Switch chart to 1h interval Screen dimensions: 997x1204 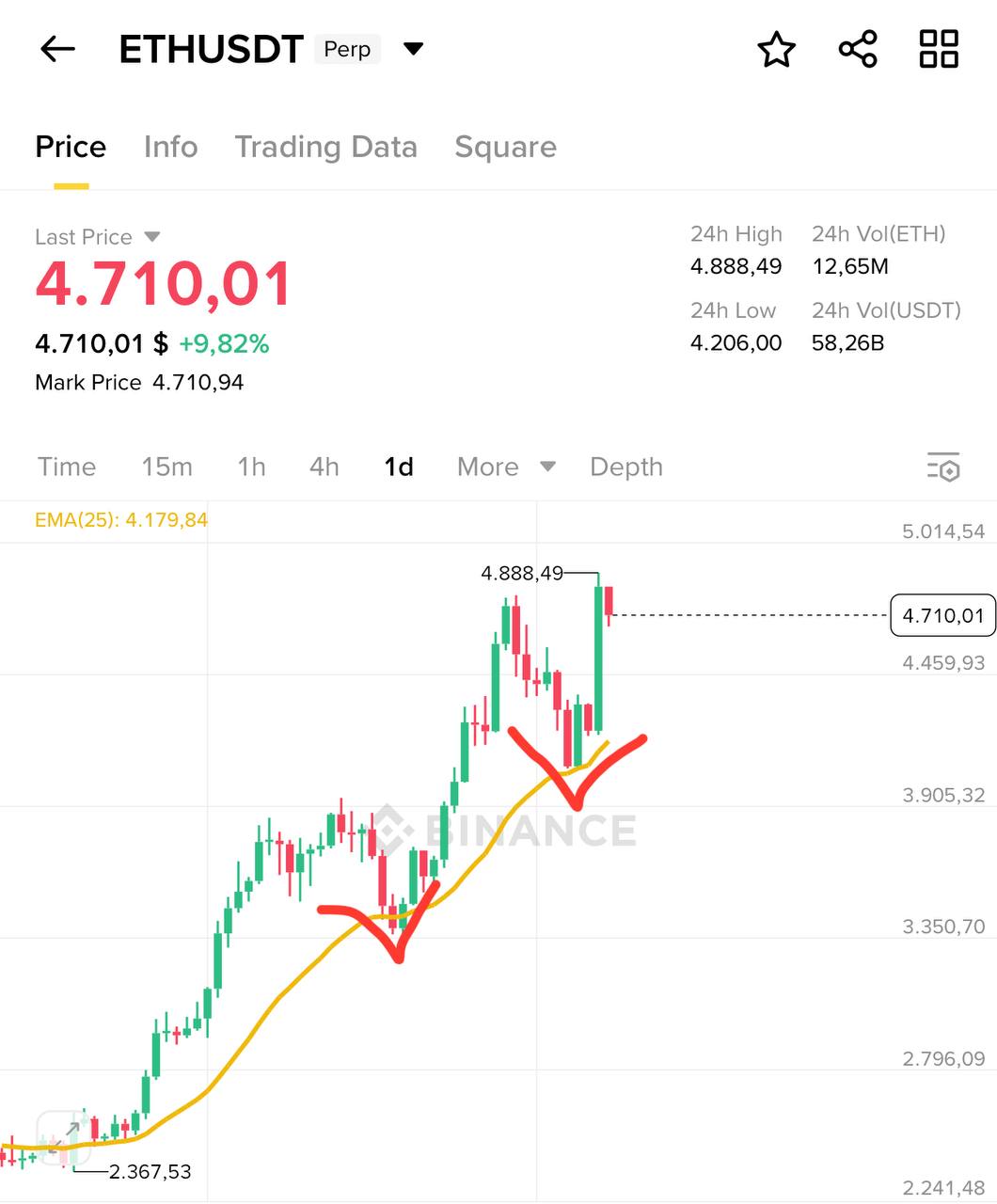[251, 467]
